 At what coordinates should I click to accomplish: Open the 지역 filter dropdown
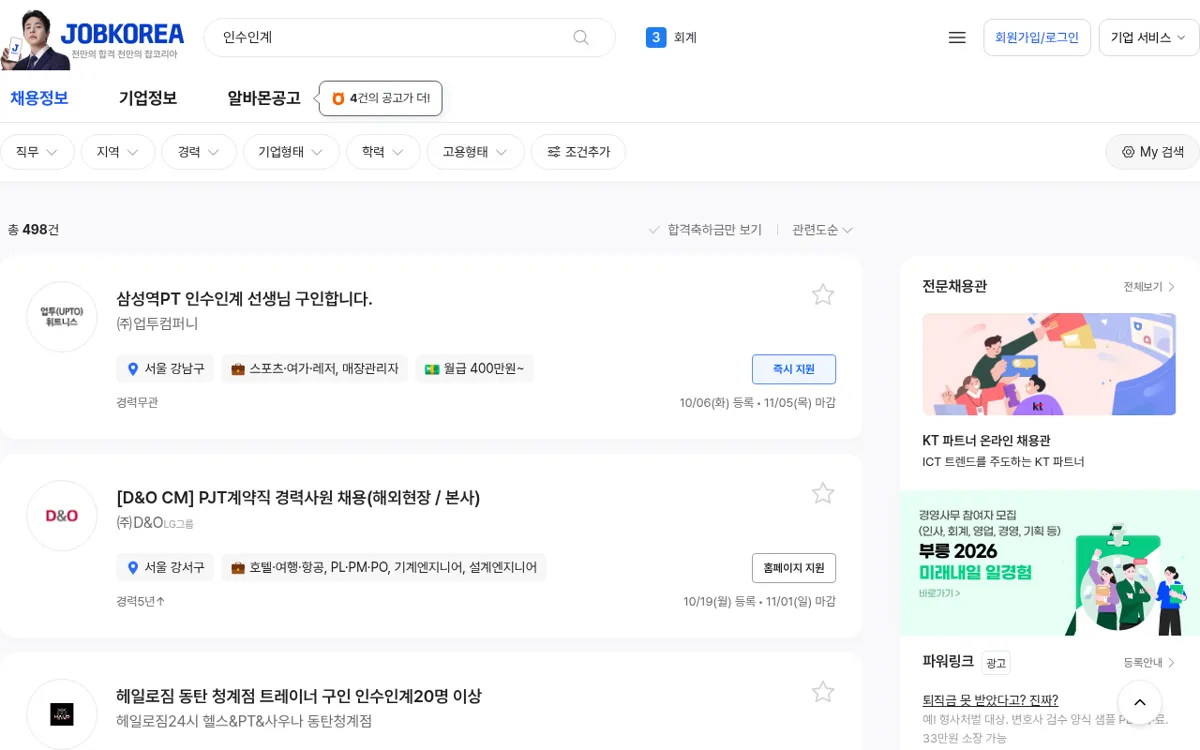pos(118,152)
